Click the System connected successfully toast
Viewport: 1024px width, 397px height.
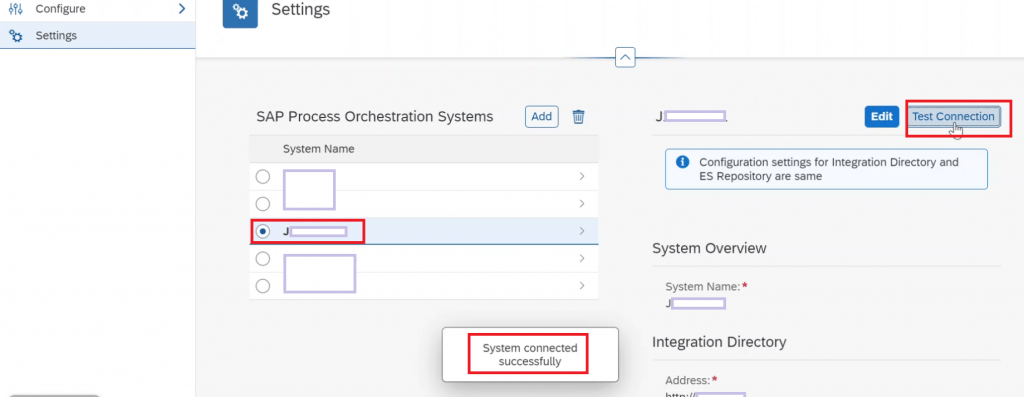[x=530, y=355]
